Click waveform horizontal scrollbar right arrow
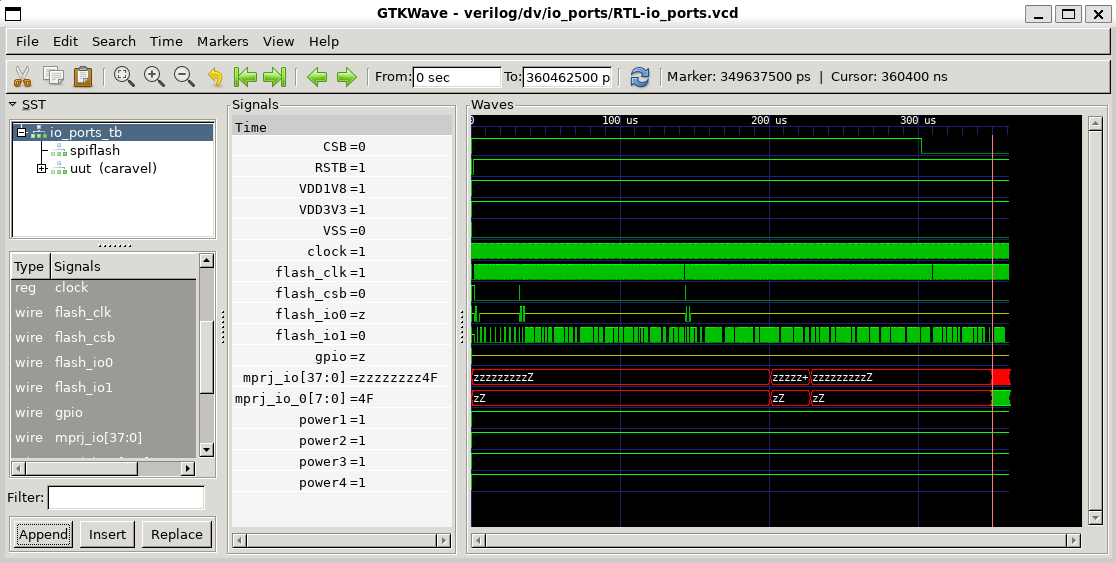 (x=1073, y=541)
